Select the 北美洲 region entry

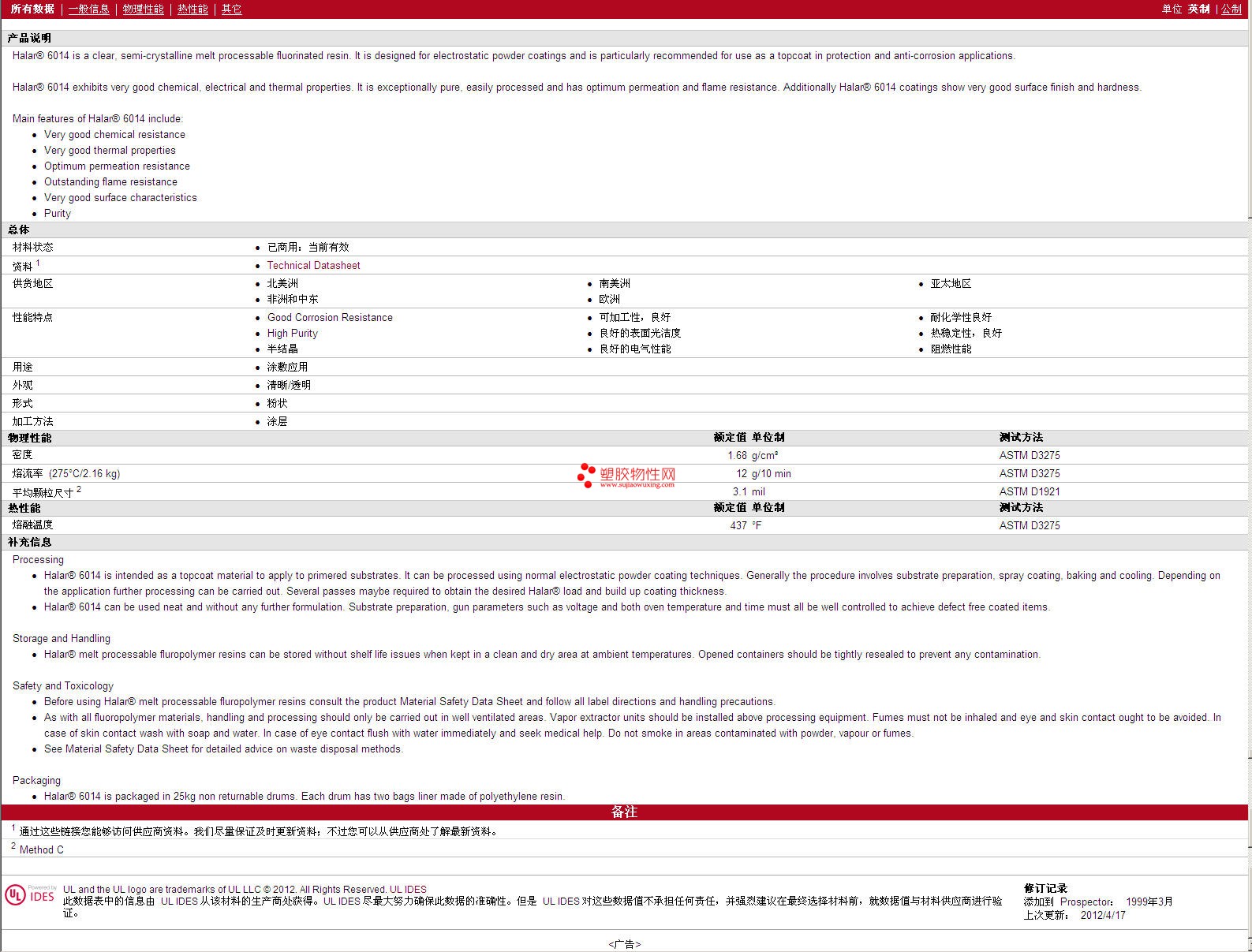(x=282, y=283)
